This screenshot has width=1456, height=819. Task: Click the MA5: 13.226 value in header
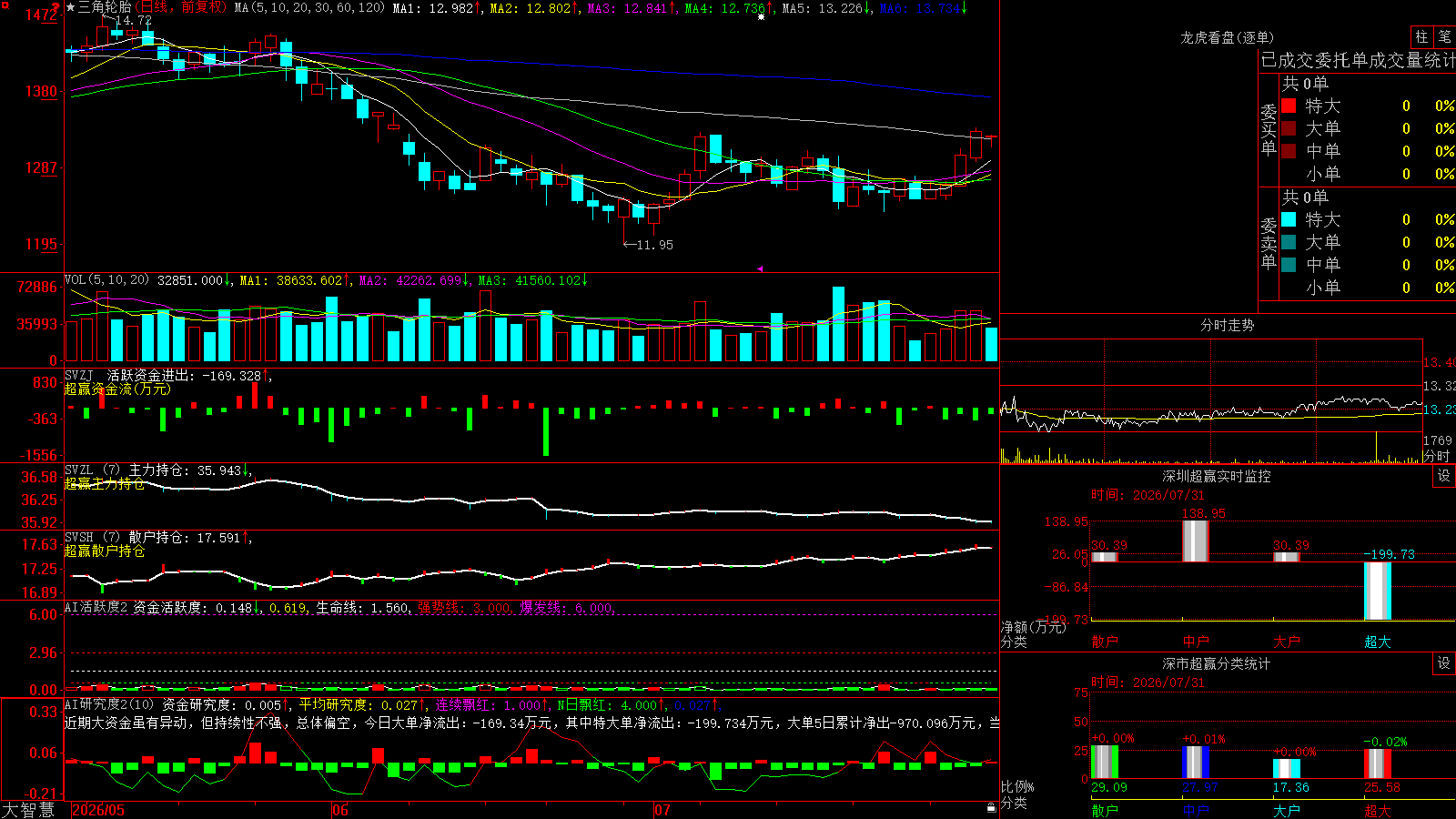point(826,7)
